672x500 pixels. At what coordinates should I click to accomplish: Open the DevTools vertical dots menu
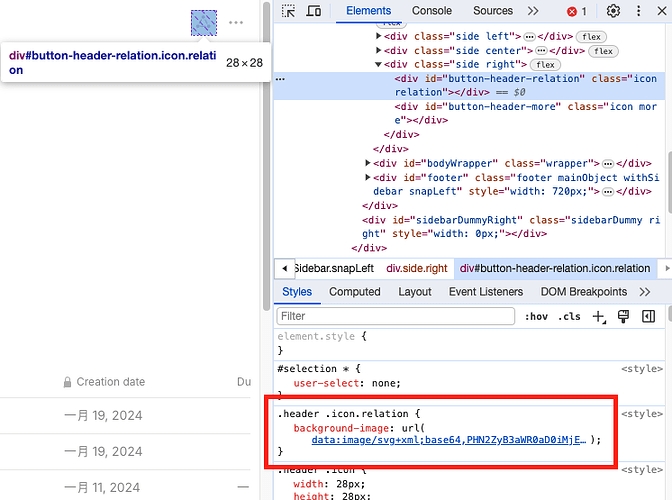643,11
